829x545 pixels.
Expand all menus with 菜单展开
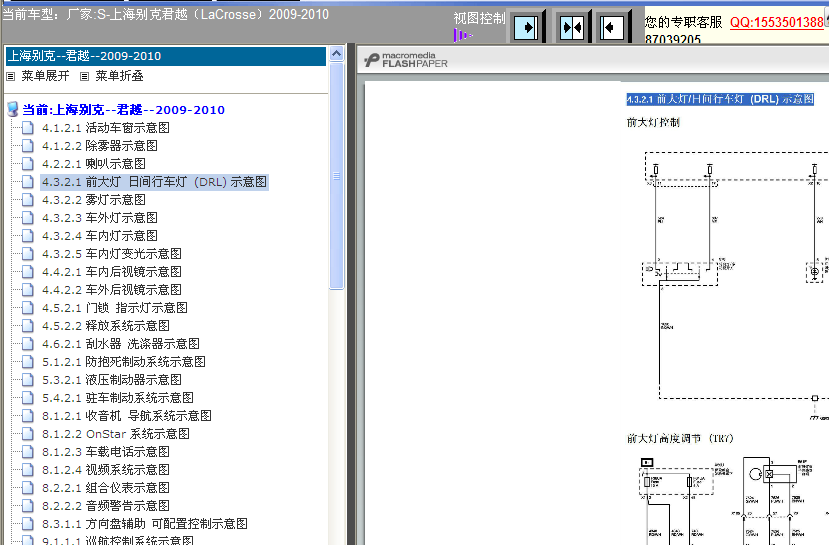click(45, 76)
